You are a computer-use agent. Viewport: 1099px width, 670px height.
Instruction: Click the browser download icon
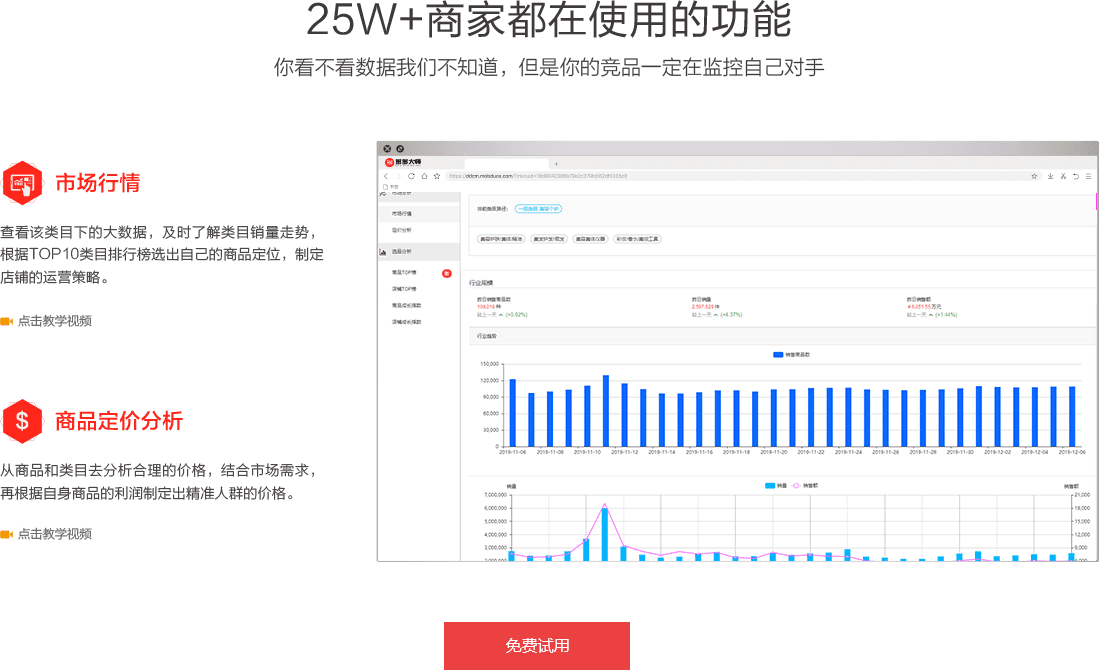point(1050,176)
